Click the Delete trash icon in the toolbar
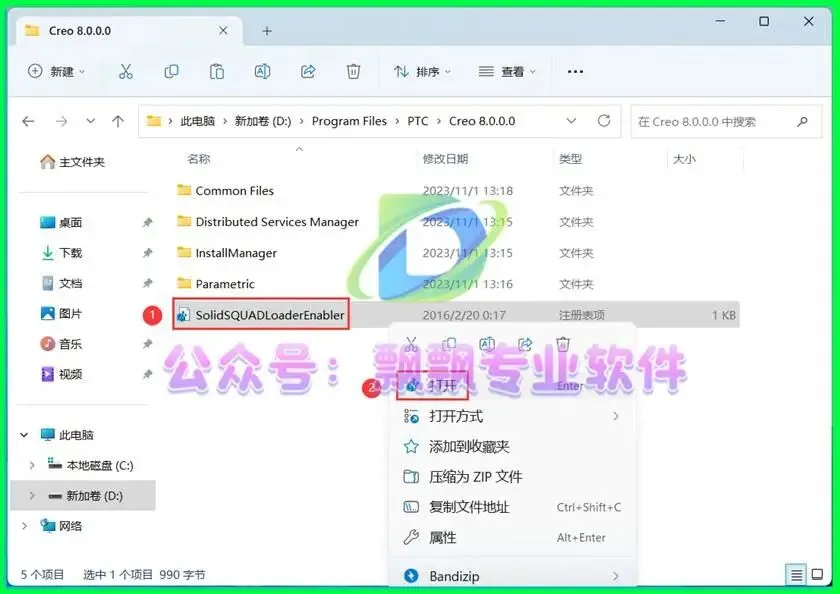 pyautogui.click(x=353, y=71)
